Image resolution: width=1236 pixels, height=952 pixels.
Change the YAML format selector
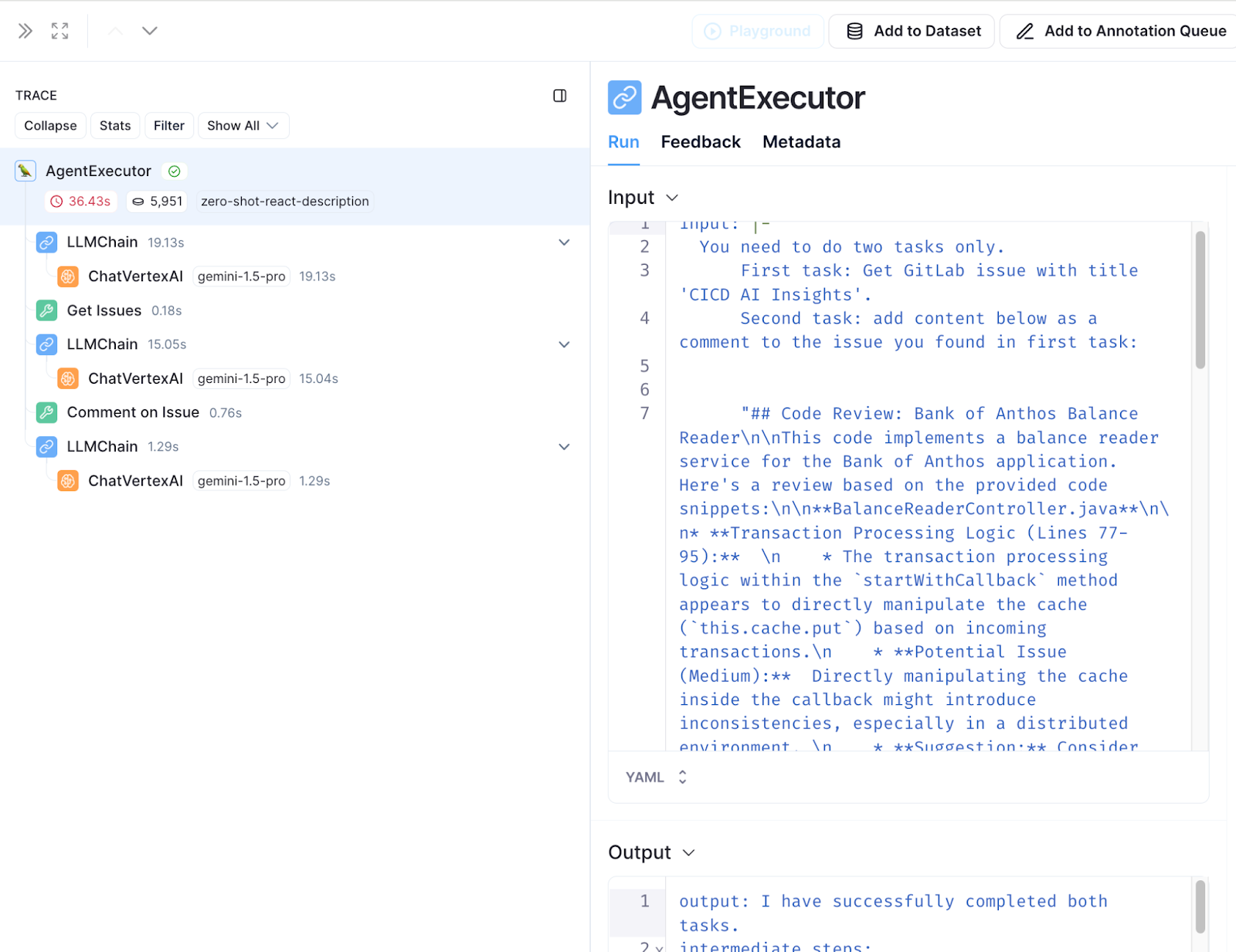click(656, 777)
